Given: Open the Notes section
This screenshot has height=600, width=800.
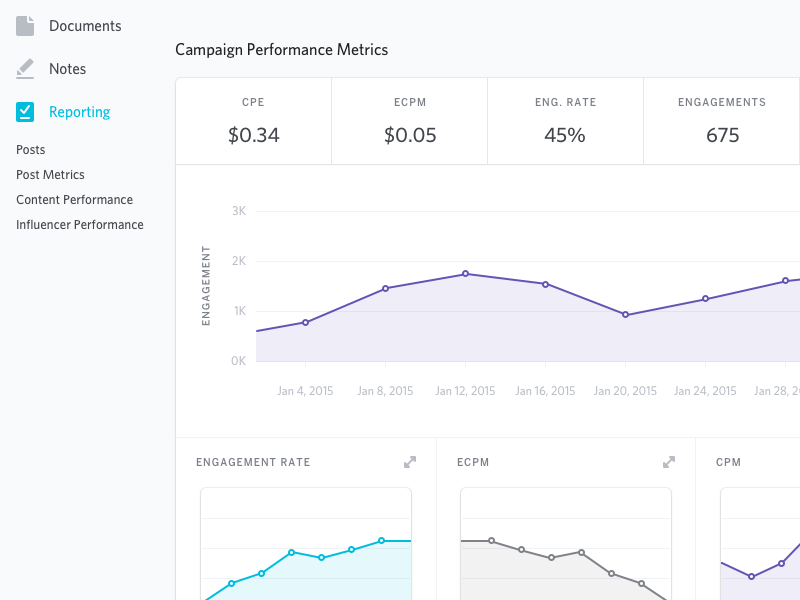Looking at the screenshot, I should tap(67, 69).
